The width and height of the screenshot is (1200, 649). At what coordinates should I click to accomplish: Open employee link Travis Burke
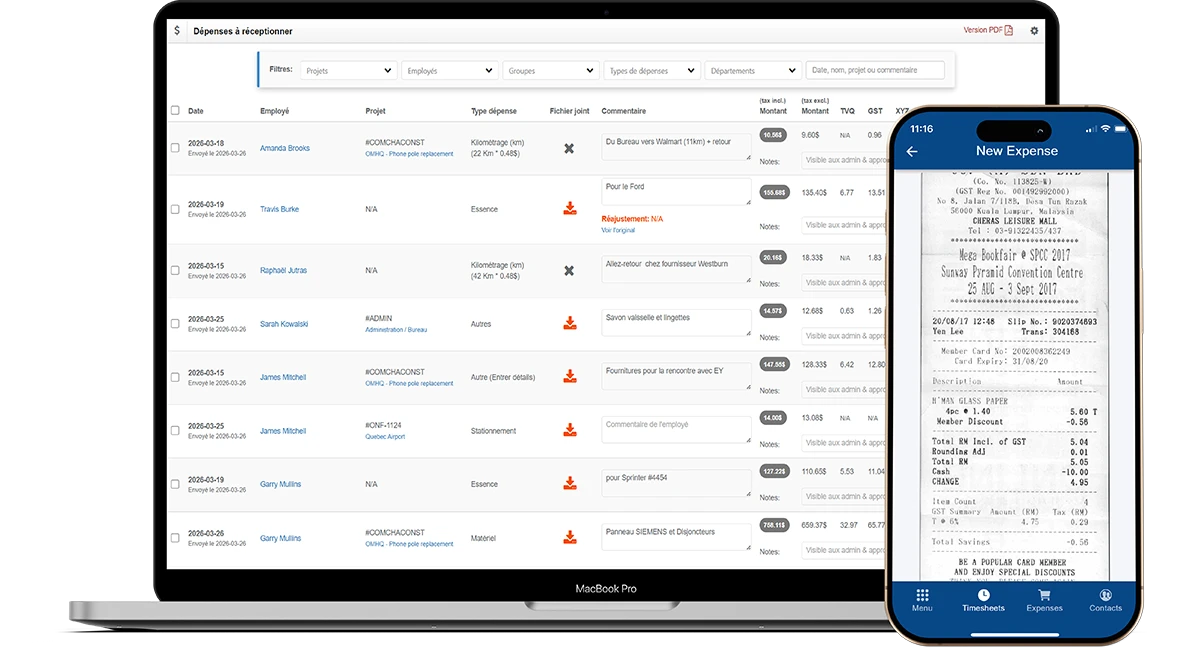point(279,209)
